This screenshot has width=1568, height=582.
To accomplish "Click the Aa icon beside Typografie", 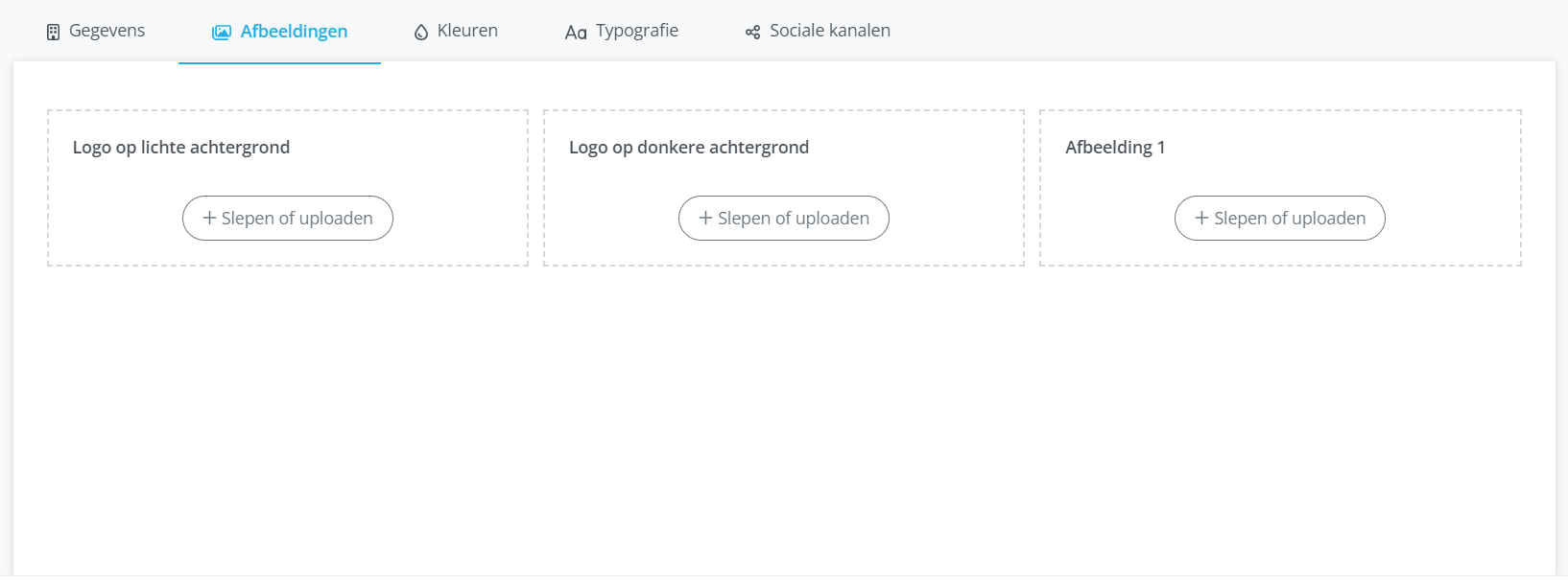I will pos(574,31).
